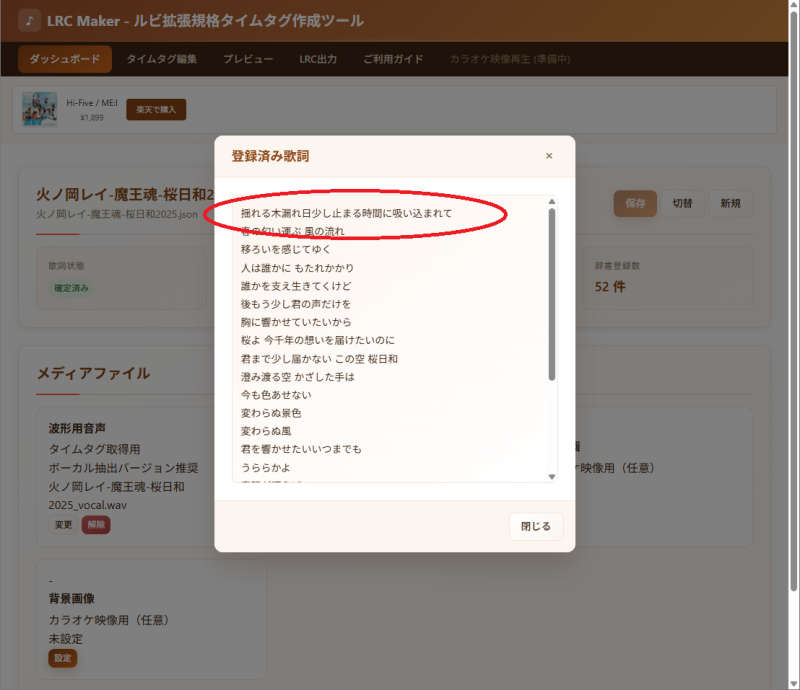Click the 保存 button
Screen dimensions: 800x690
(x=635, y=203)
